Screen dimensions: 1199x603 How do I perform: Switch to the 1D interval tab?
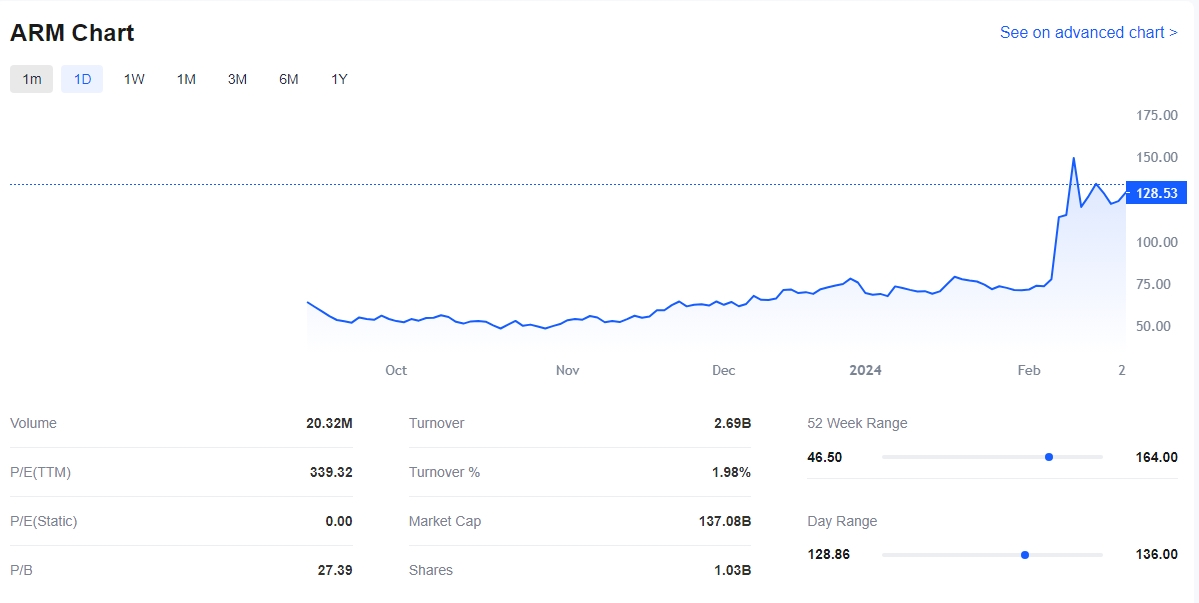pyautogui.click(x=82, y=79)
